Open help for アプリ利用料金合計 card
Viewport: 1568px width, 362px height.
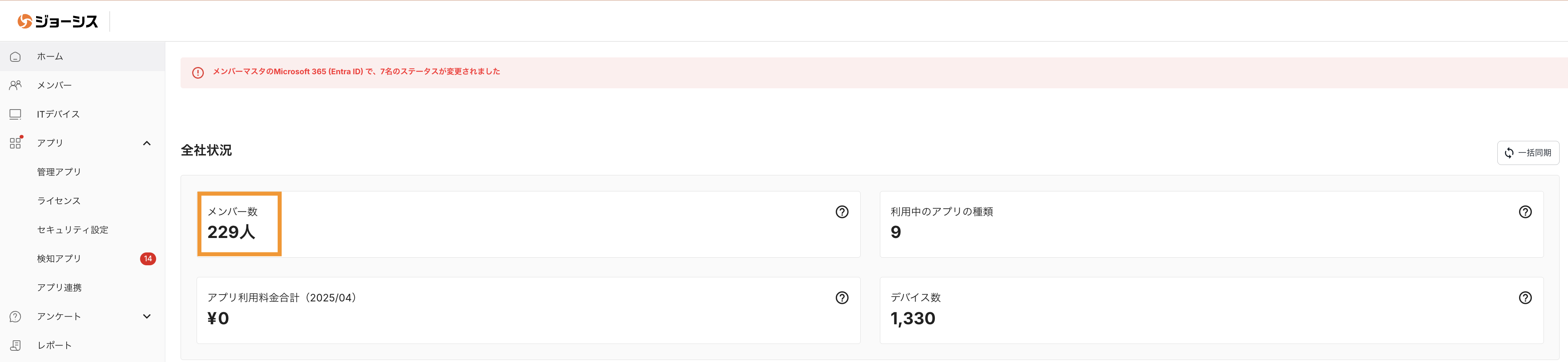click(x=841, y=297)
